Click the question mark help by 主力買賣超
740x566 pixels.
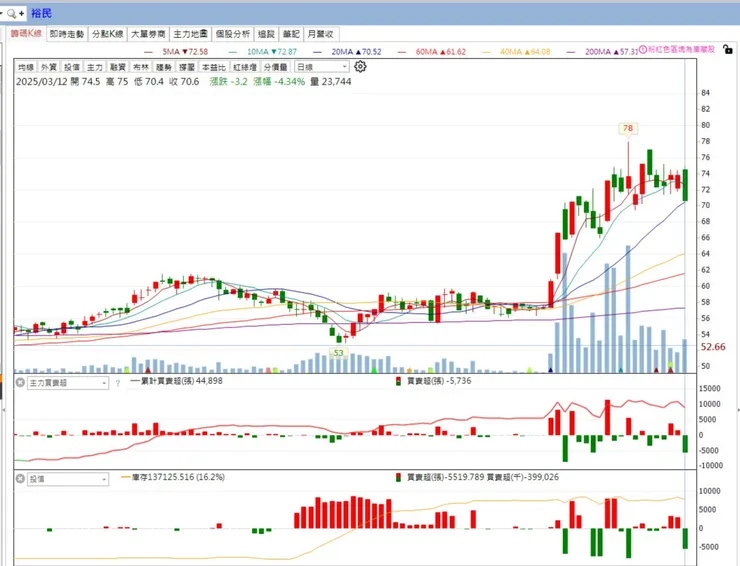pos(118,383)
